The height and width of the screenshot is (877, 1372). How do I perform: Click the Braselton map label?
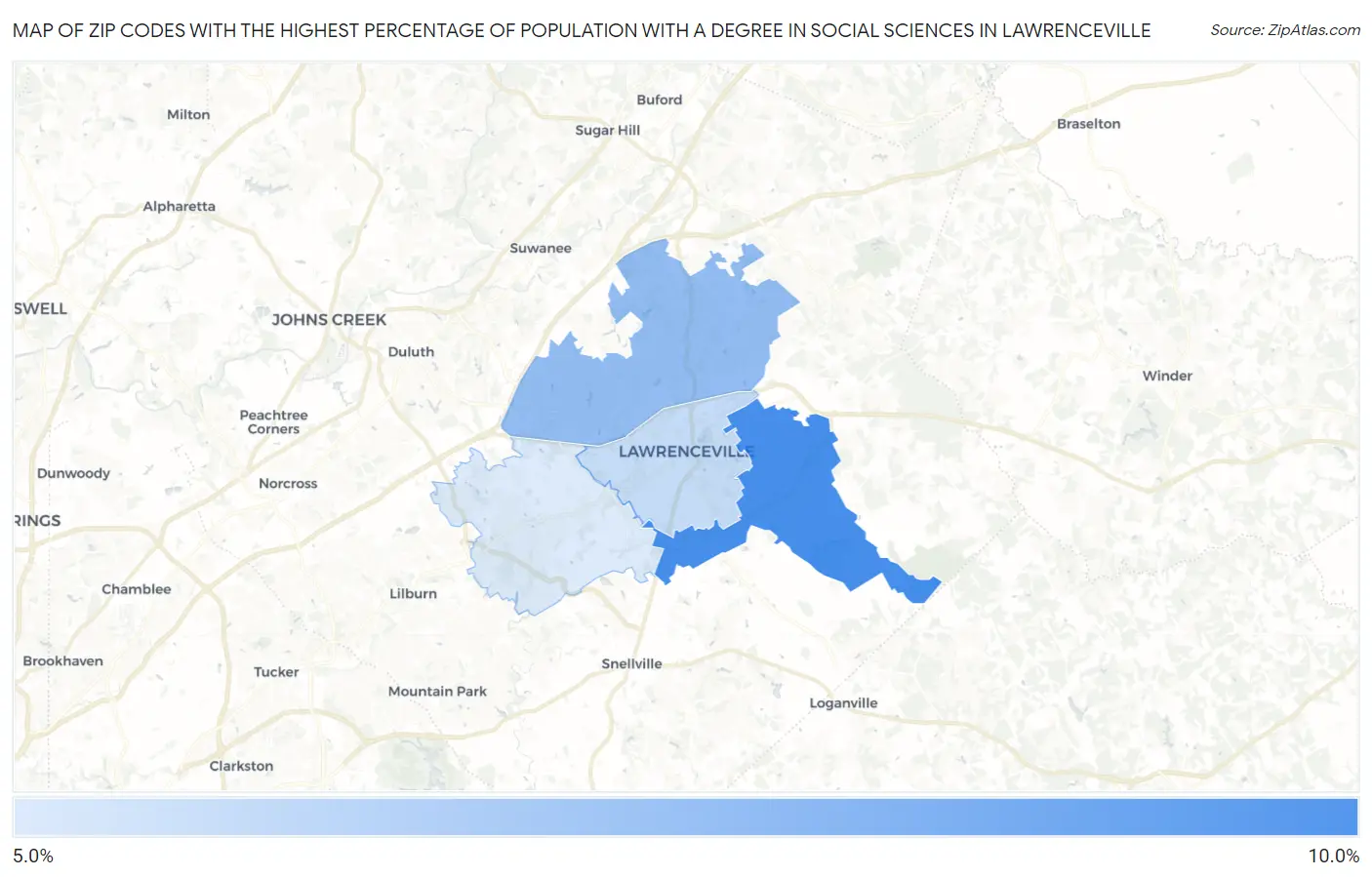[1089, 124]
